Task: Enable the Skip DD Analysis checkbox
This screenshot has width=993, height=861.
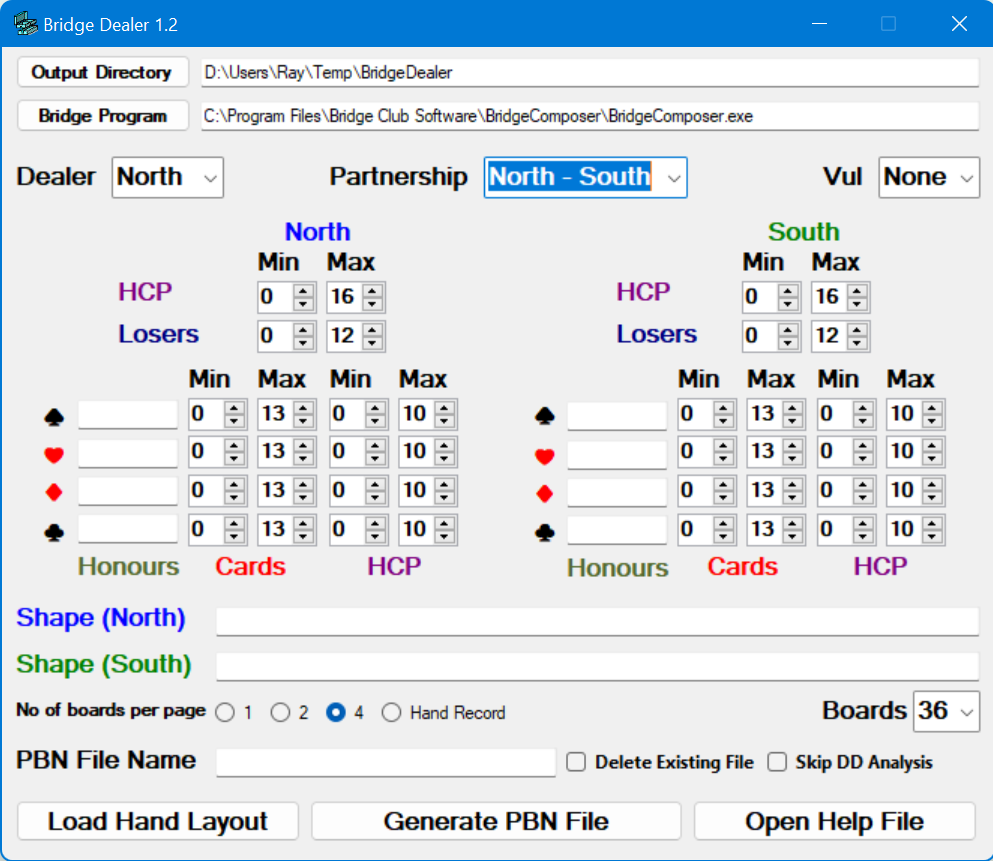Action: tap(778, 762)
